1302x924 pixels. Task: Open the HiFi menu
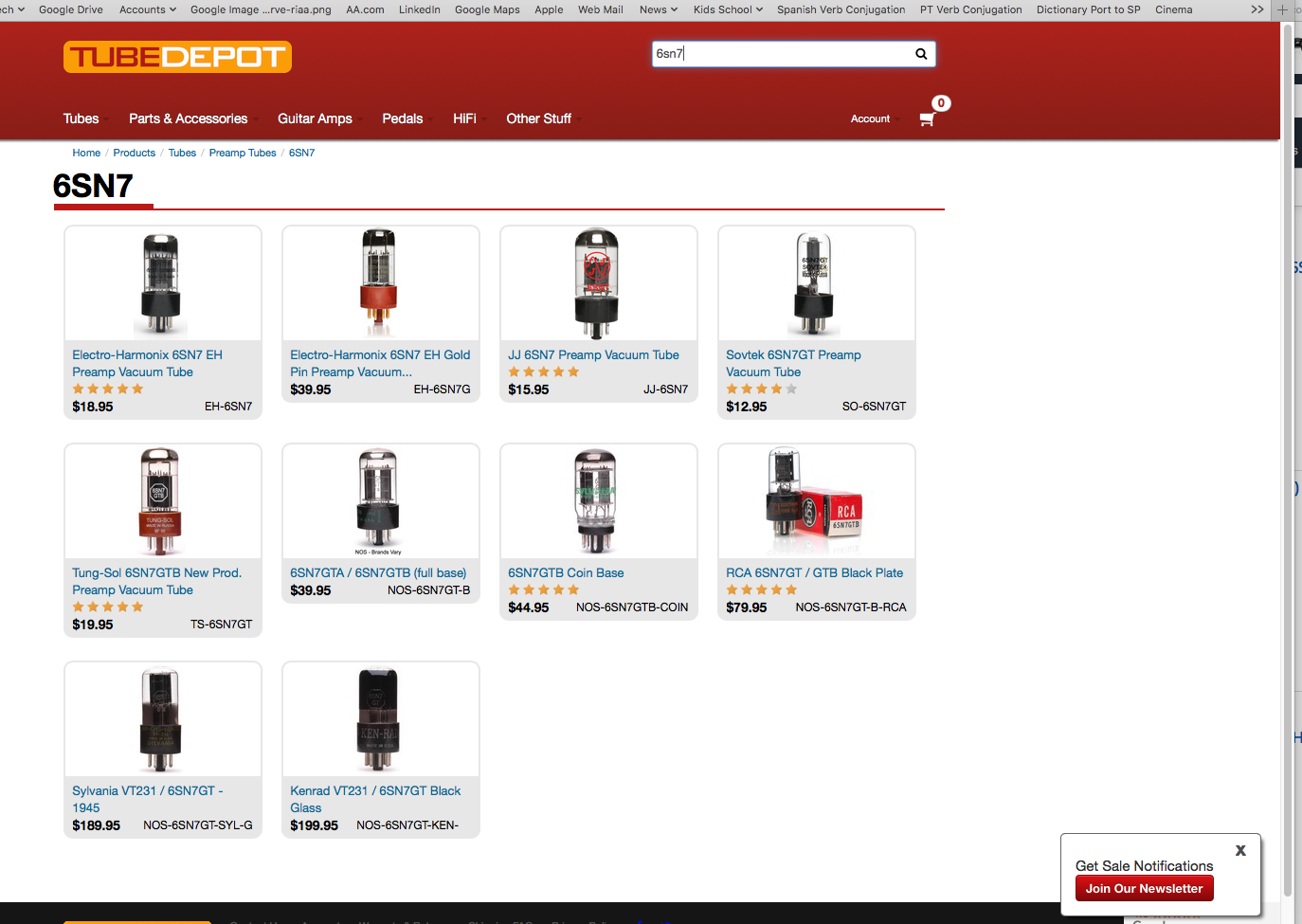(x=465, y=118)
